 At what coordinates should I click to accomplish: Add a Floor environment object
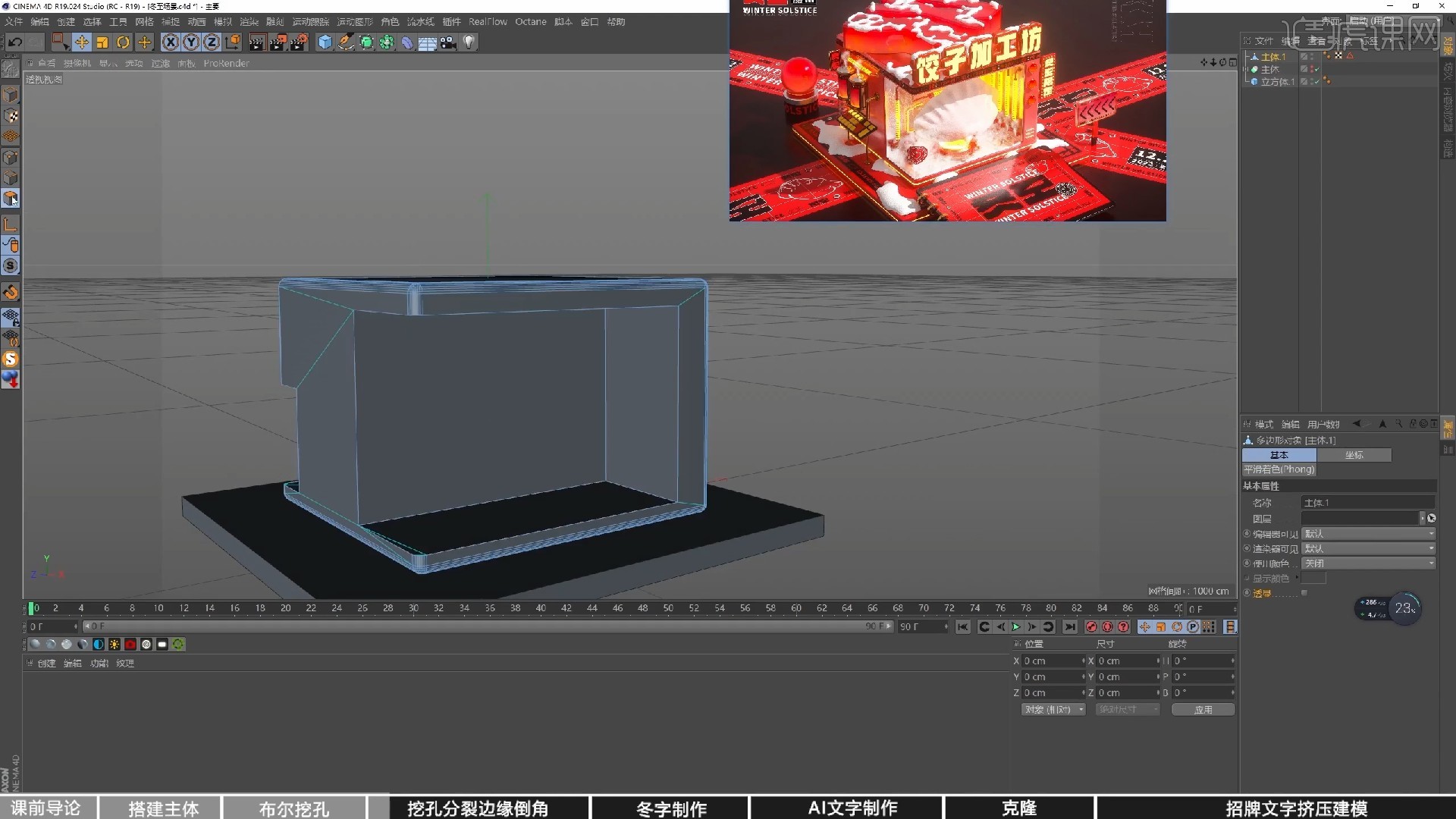pyautogui.click(x=428, y=42)
